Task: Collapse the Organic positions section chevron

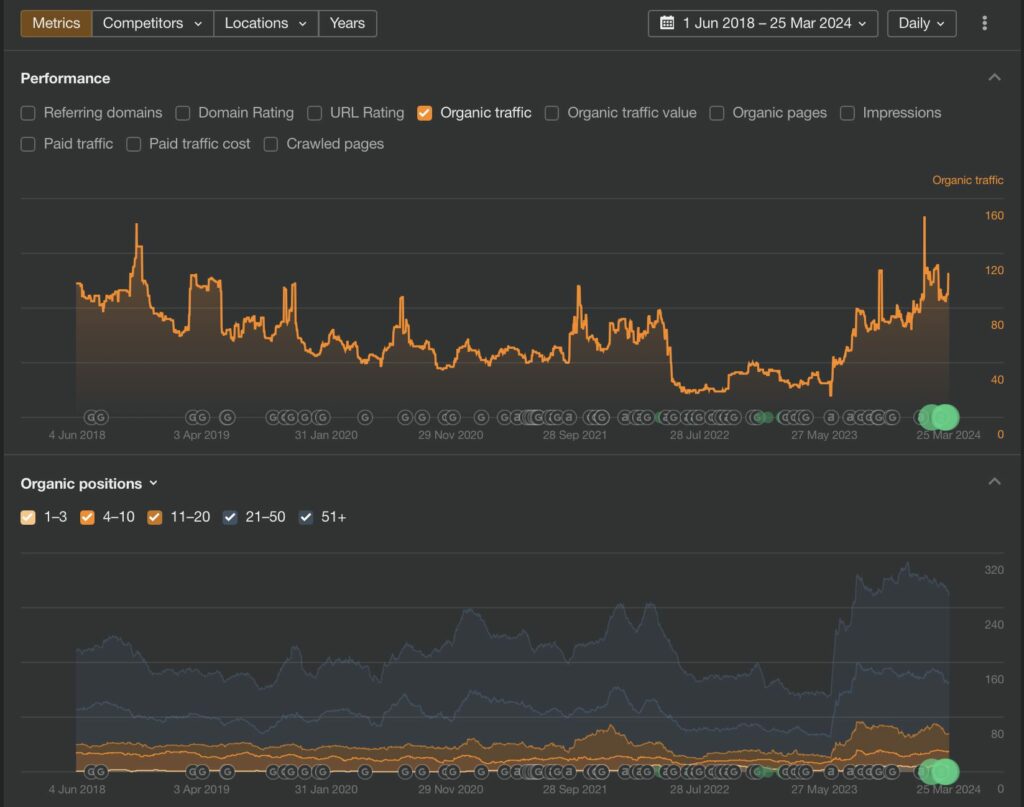Action: click(994, 483)
